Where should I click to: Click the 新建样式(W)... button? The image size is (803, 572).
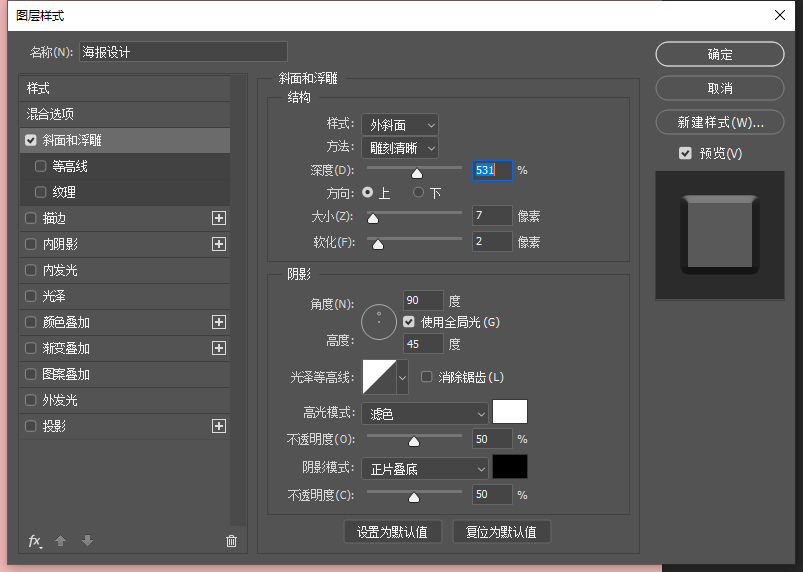click(719, 123)
